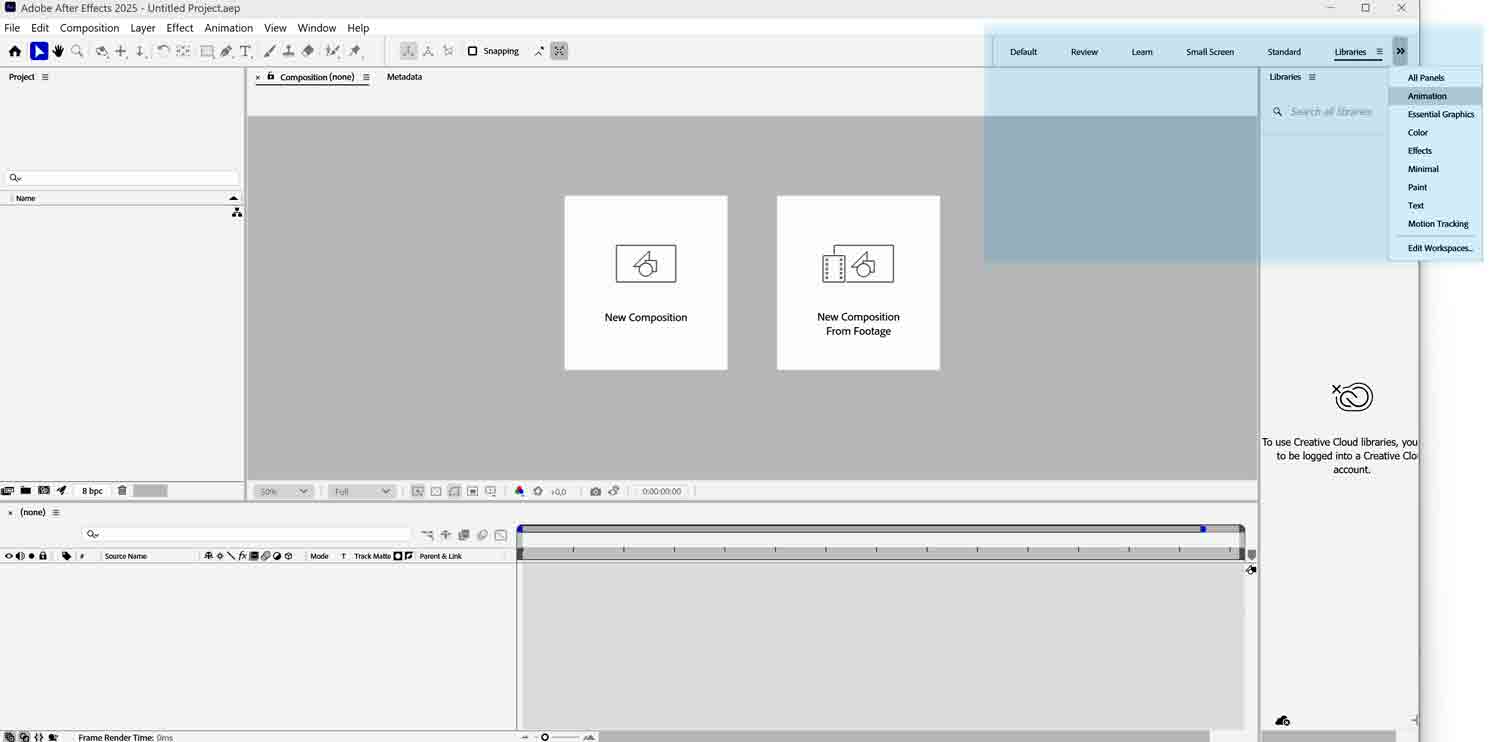Screen dimensions: 1500x742
Task: Collapse the workspace overflow chevron
Action: click(1400, 51)
